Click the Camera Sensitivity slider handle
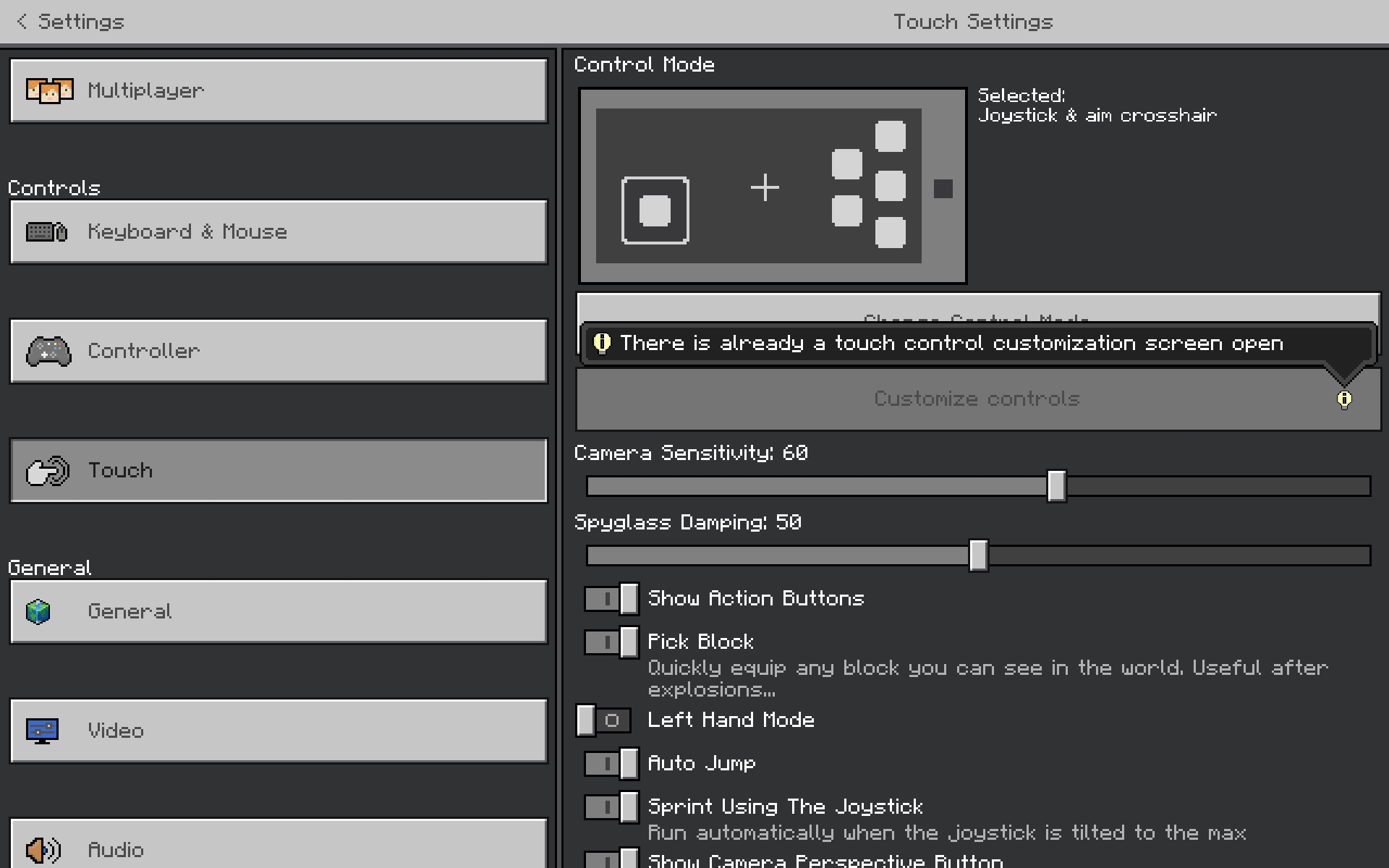 pos(1056,486)
